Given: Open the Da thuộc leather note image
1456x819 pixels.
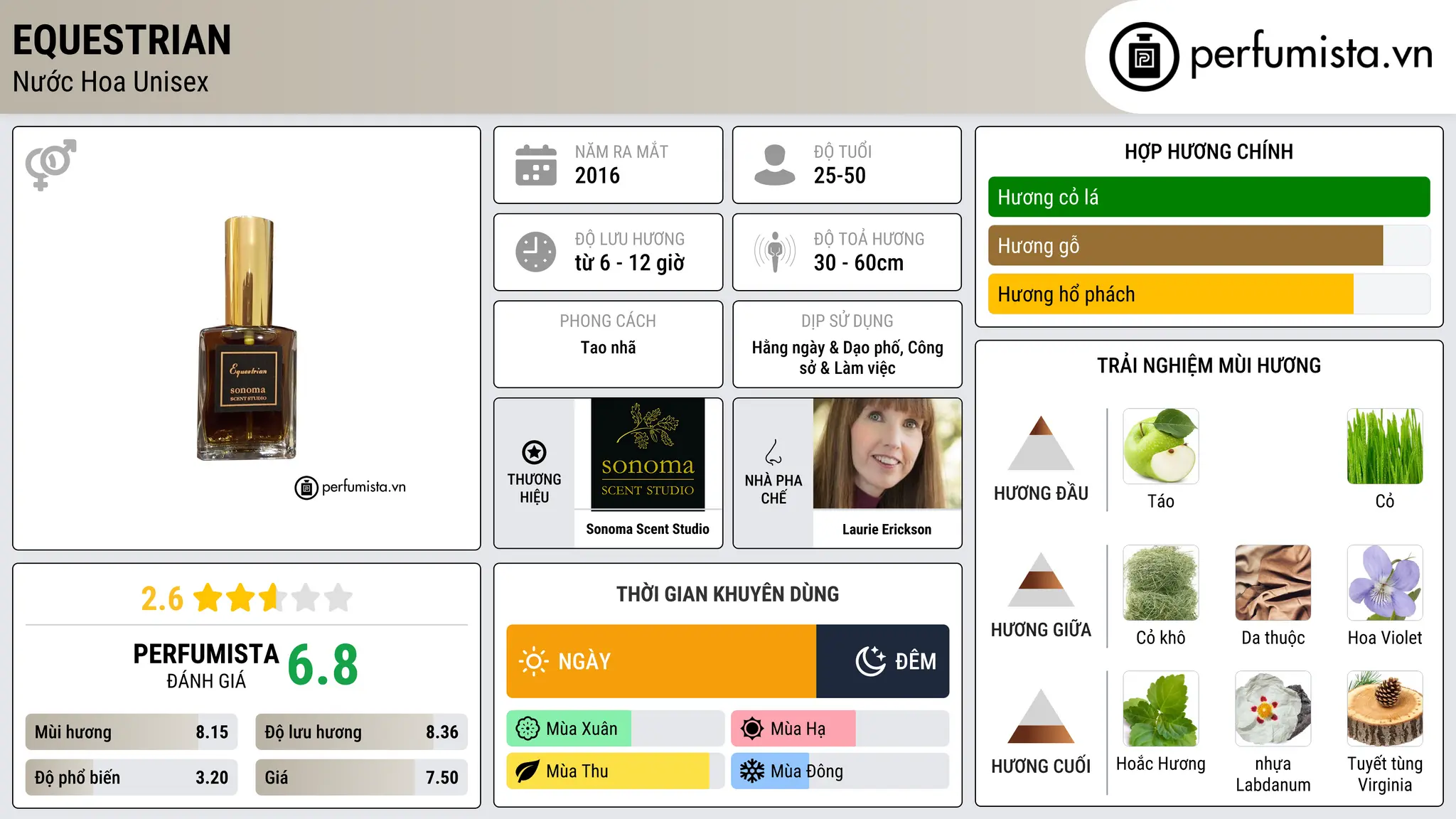Looking at the screenshot, I should 1273,583.
